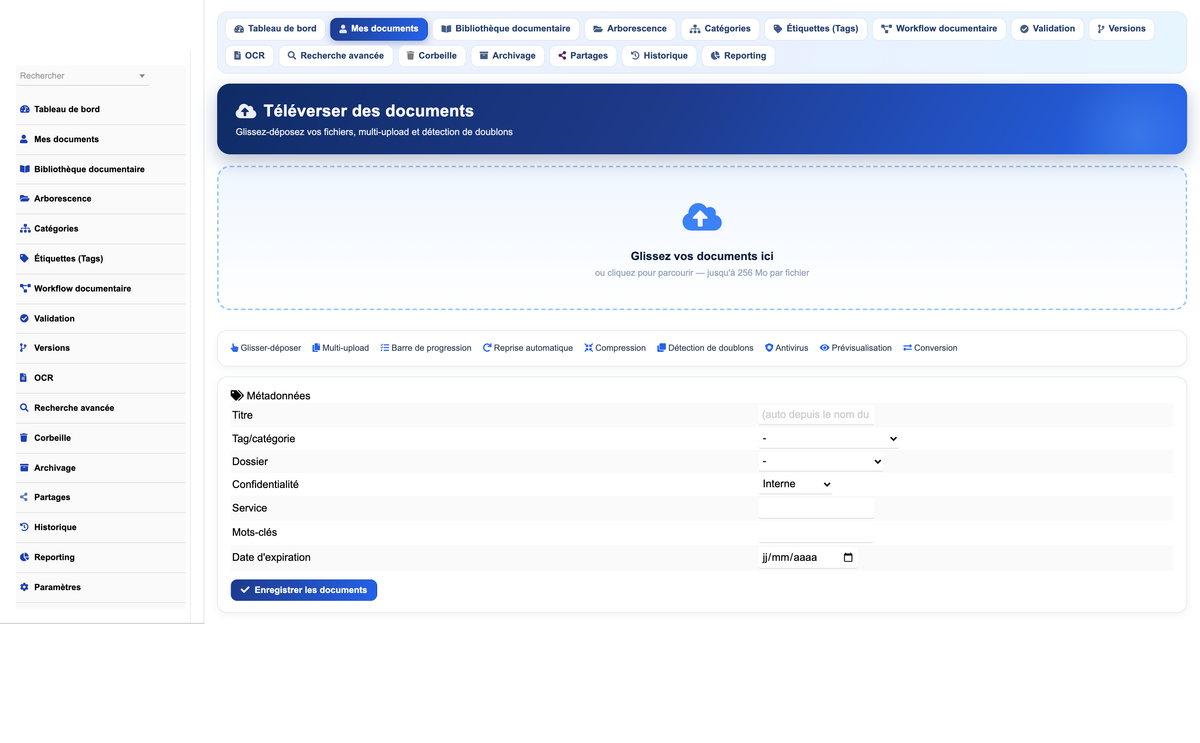The image size is (1200, 743).
Task: Click the Archivage sidebar box icon
Action: coord(25,468)
